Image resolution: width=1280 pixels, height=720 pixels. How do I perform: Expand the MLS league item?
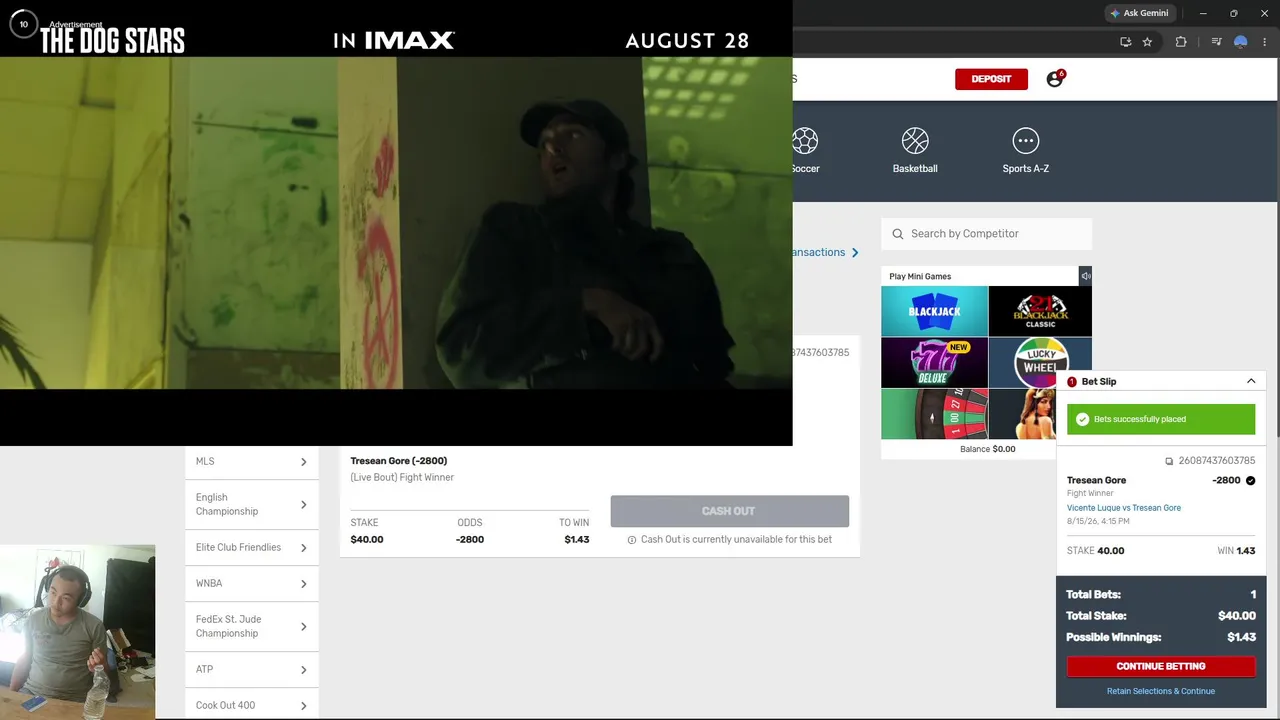(252, 461)
